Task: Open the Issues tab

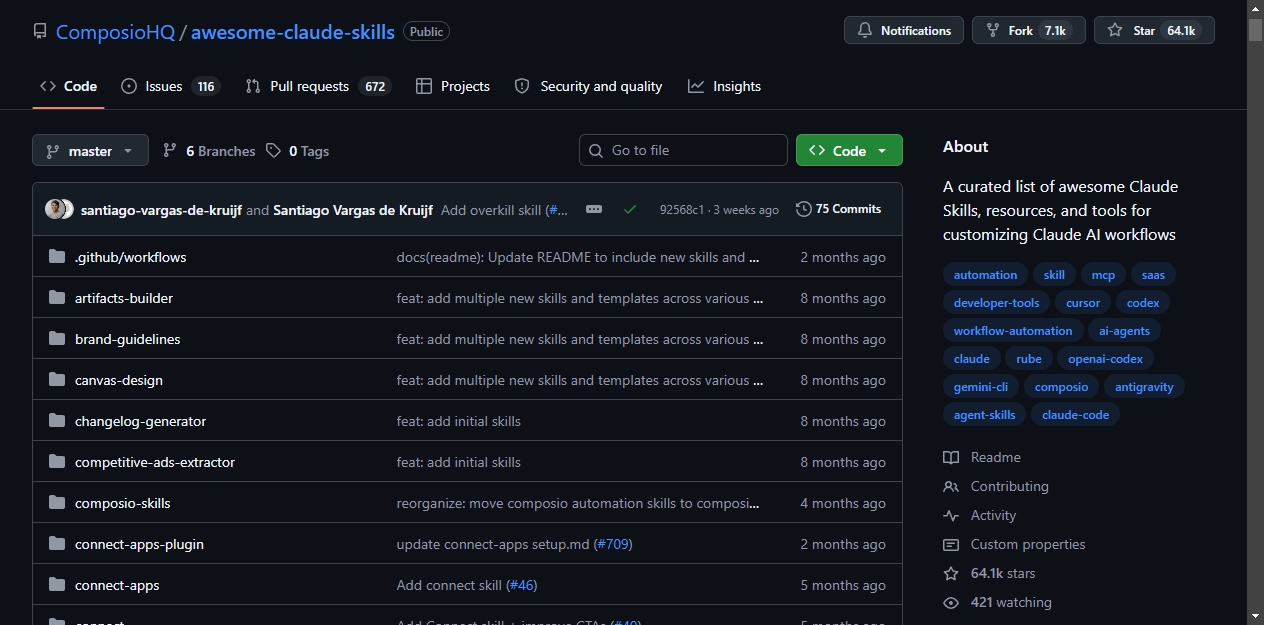Action: pos(169,86)
